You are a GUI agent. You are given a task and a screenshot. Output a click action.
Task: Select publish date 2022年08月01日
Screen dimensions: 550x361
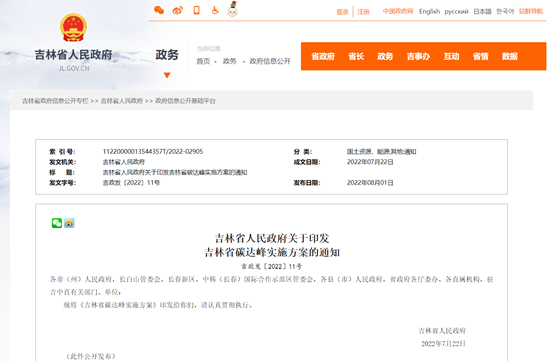pyautogui.click(x=370, y=183)
